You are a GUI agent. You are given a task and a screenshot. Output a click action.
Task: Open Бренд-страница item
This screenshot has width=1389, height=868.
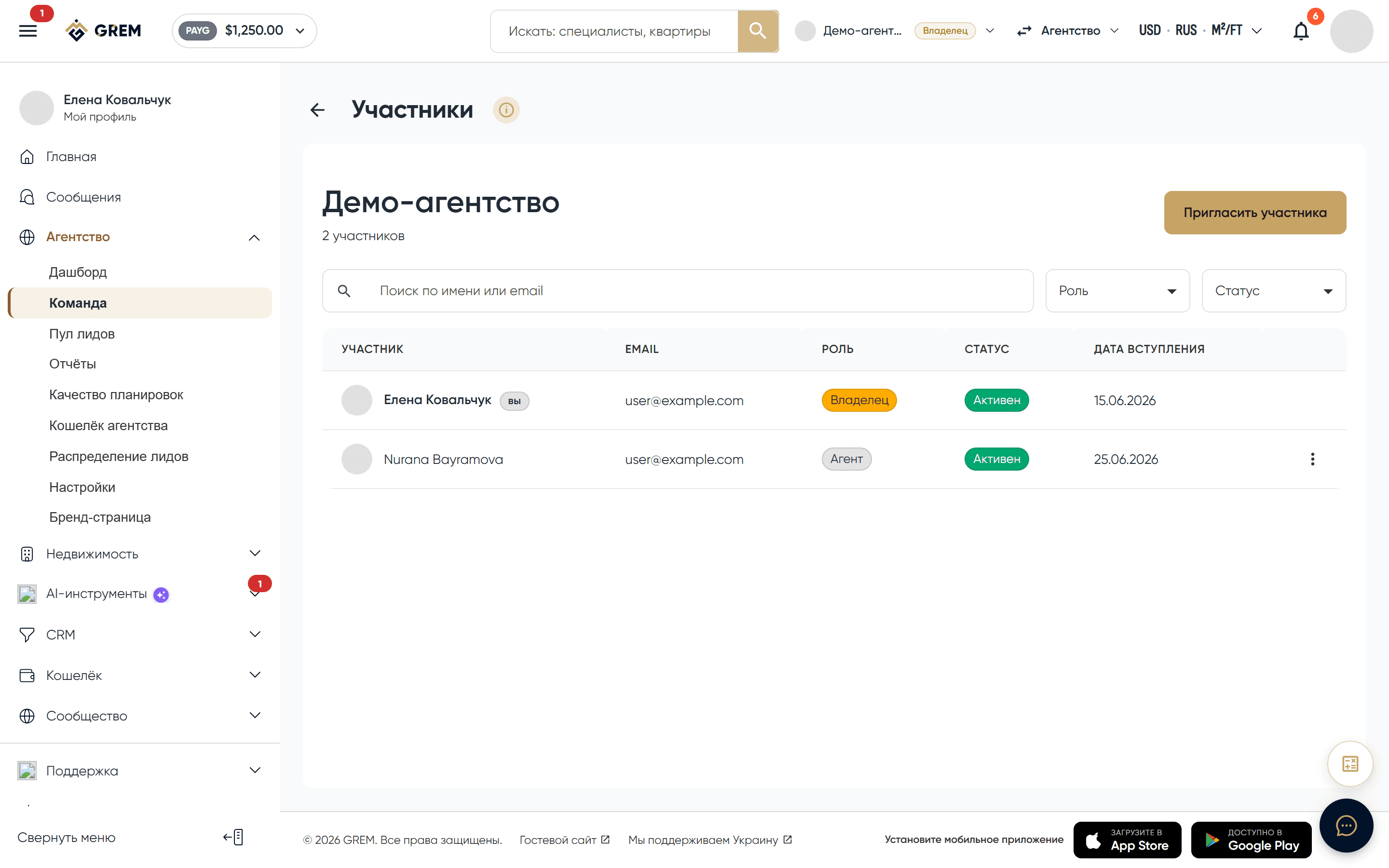(x=100, y=517)
